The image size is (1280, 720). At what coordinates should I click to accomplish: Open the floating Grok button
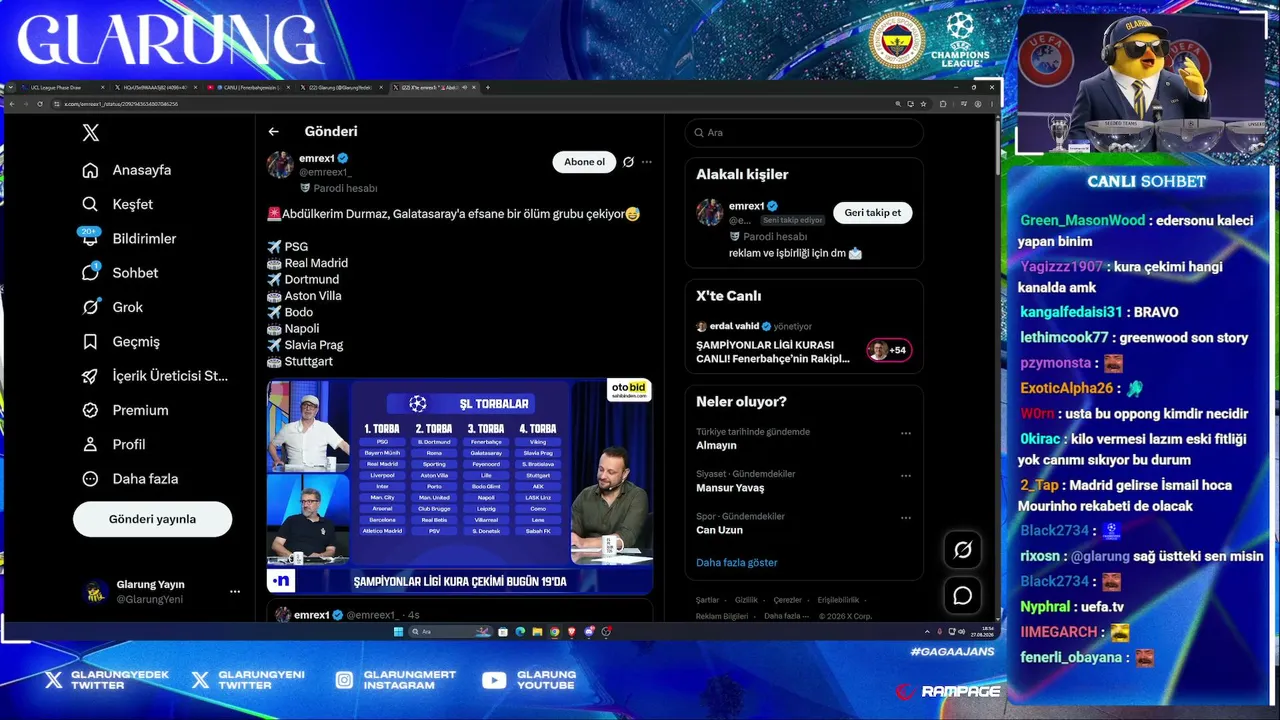(x=963, y=549)
